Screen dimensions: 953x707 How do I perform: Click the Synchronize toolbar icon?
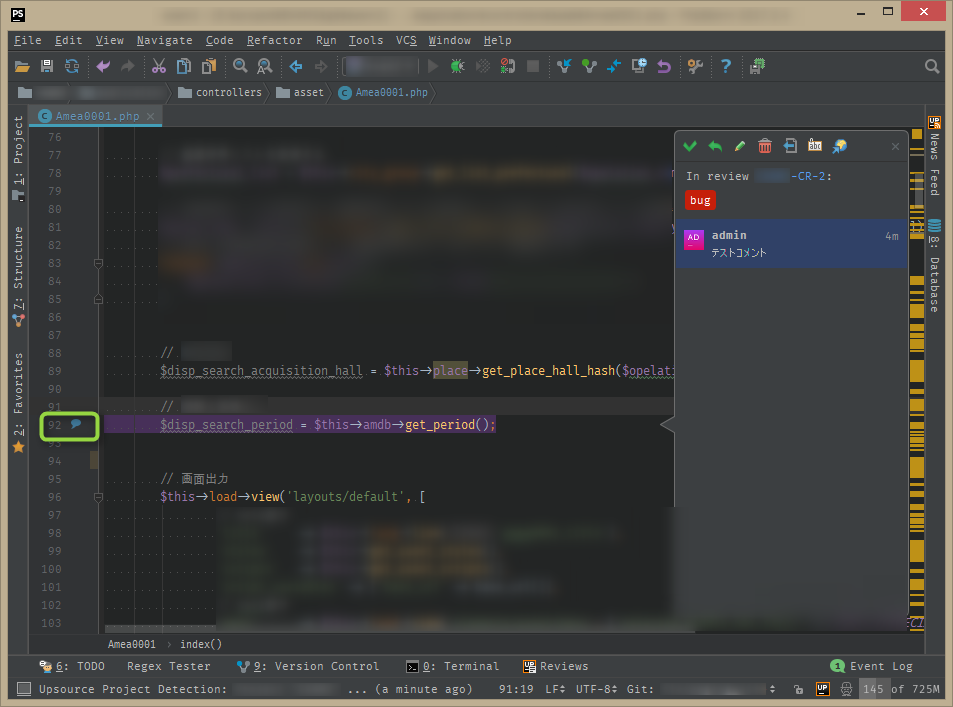click(72, 66)
